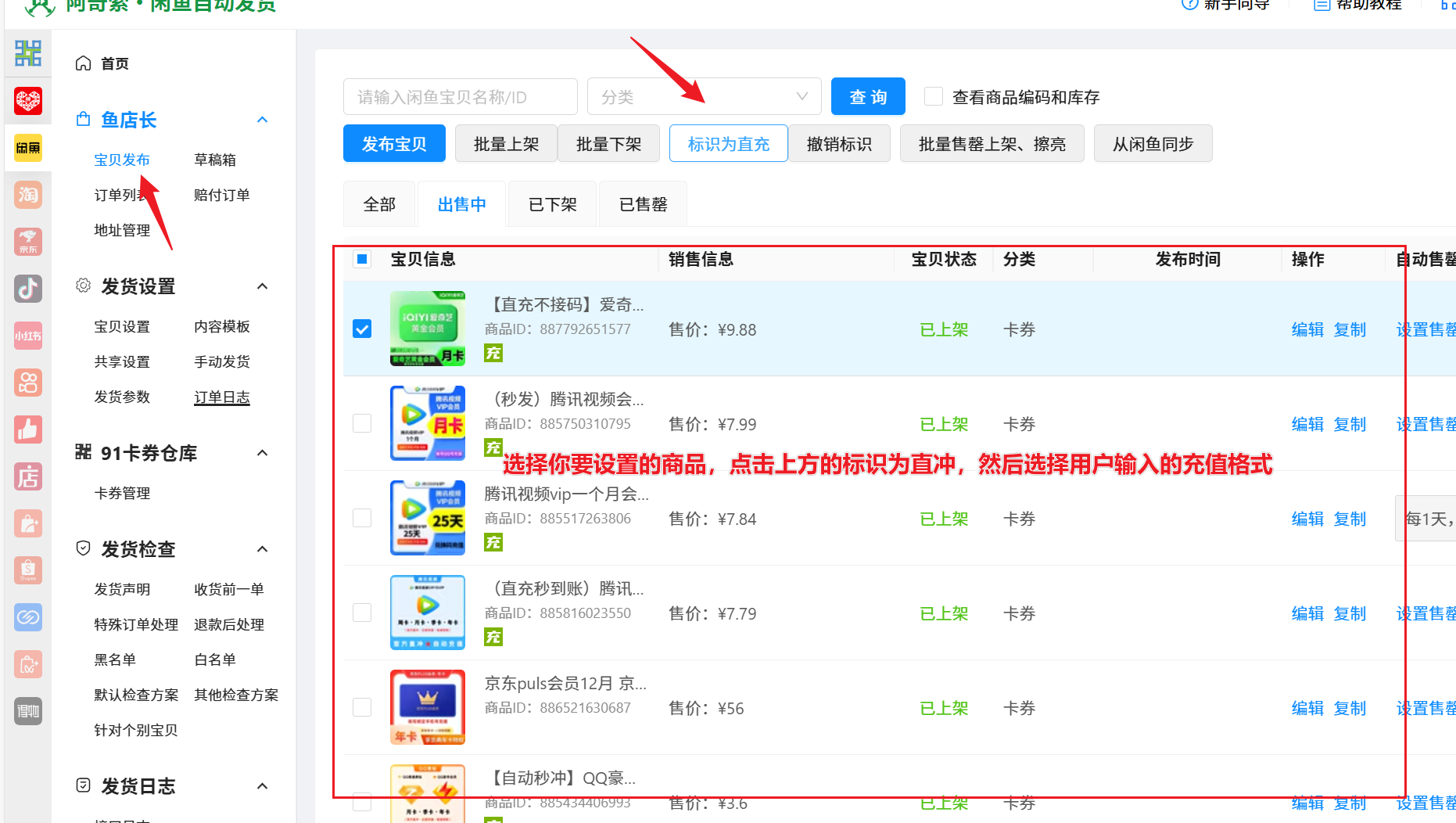This screenshot has width=1456, height=823.
Task: Click 编辑 for the 爱奇艺 ¥9.88 item
Action: pyautogui.click(x=1307, y=329)
